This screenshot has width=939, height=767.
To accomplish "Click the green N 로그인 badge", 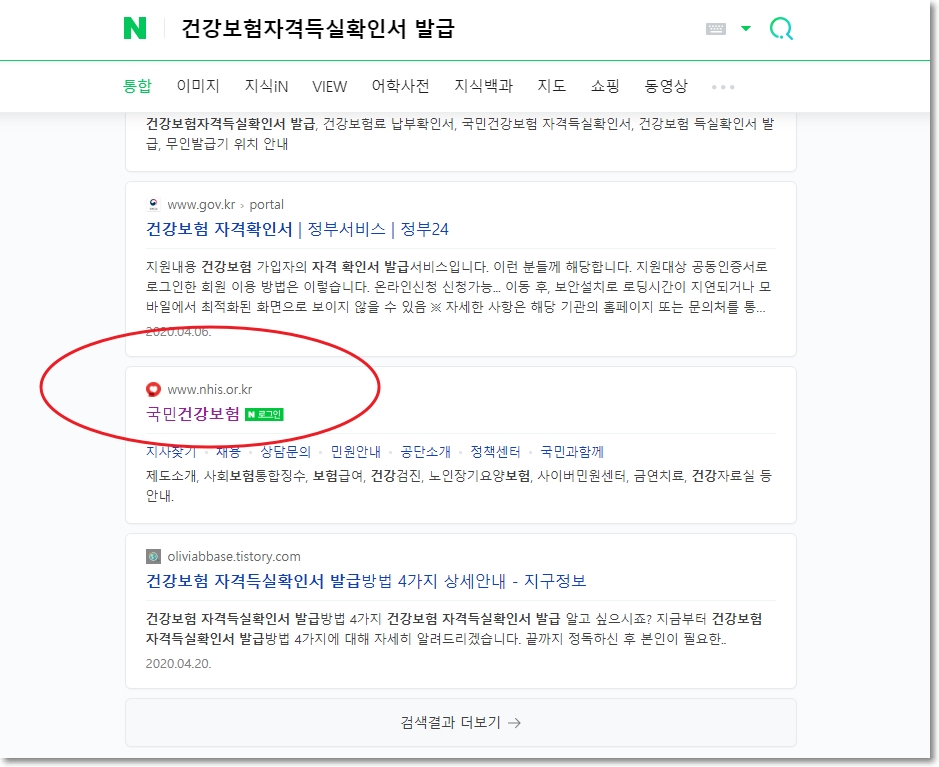I will click(x=264, y=414).
